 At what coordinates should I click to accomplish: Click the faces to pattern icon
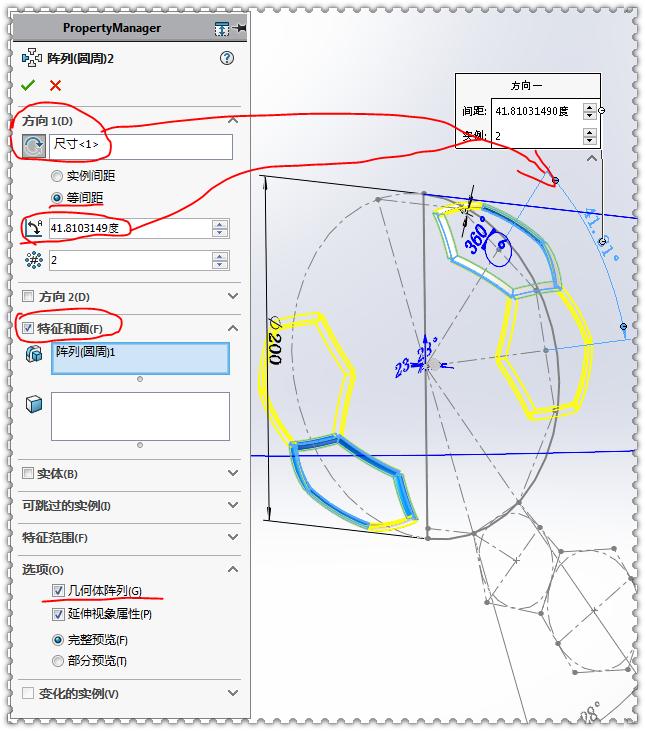pyautogui.click(x=34, y=404)
